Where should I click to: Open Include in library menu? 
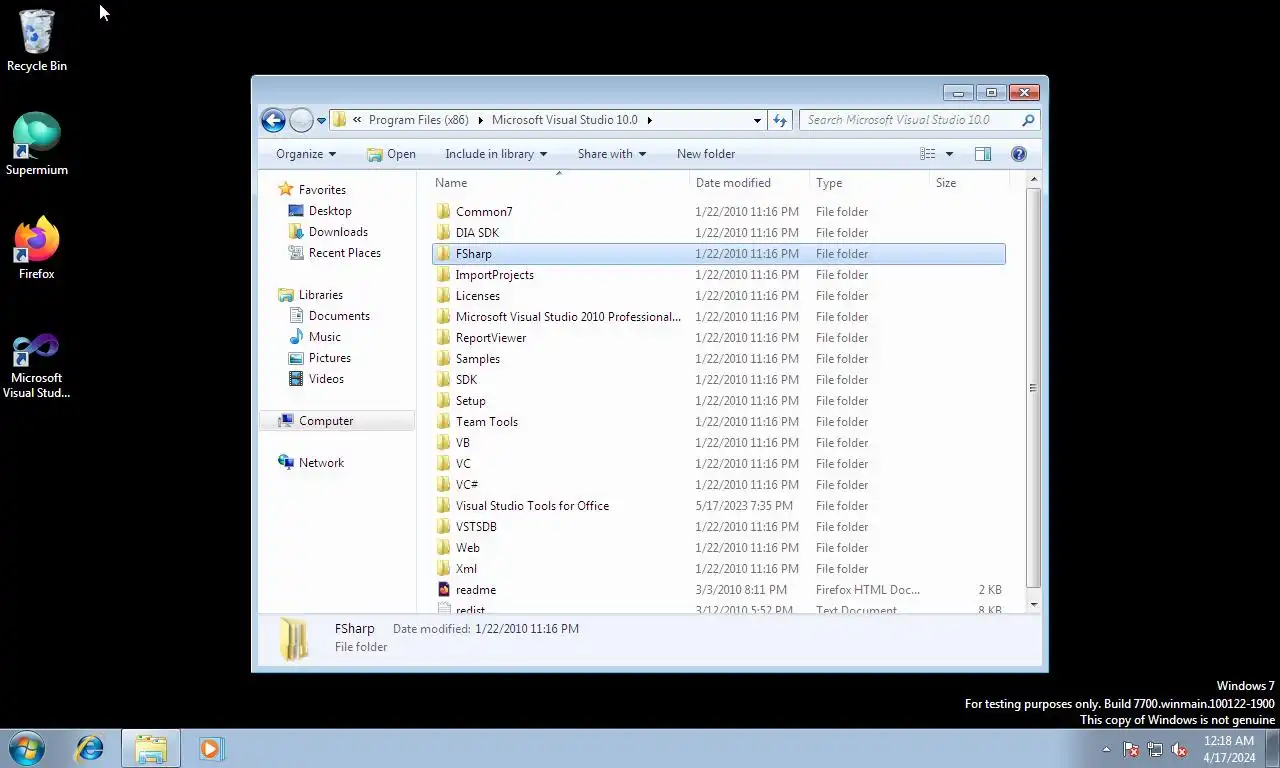[x=496, y=154]
